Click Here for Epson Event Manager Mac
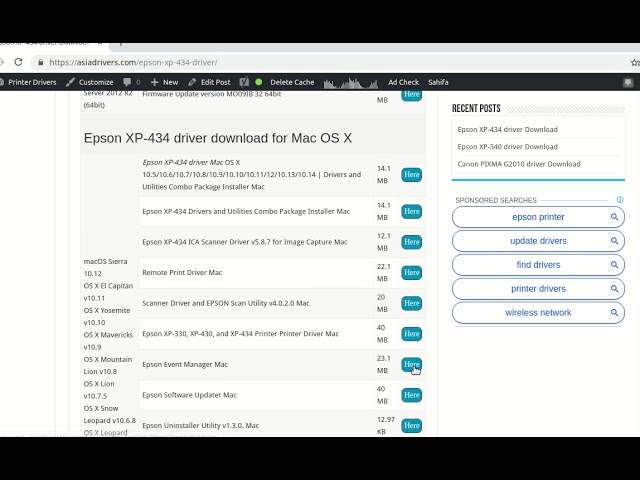Viewport: 640px width, 480px height. click(411, 364)
